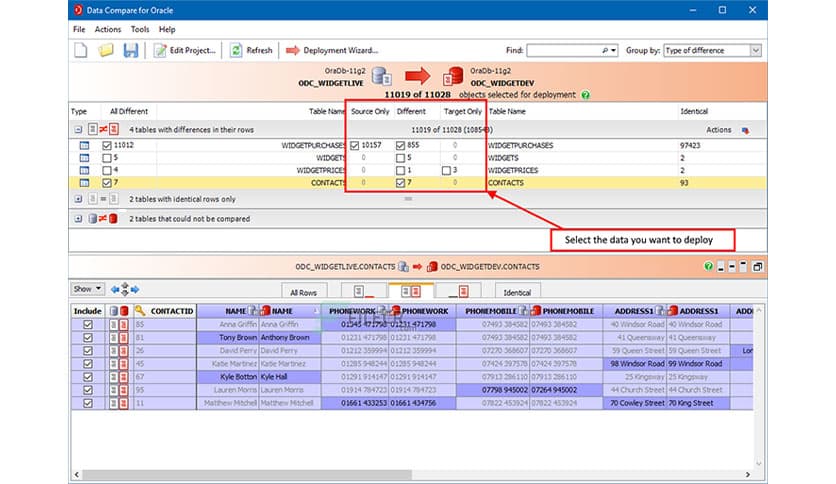836x484 pixels.
Task: Expand 2 tables with identical rows group
Action: [78, 199]
